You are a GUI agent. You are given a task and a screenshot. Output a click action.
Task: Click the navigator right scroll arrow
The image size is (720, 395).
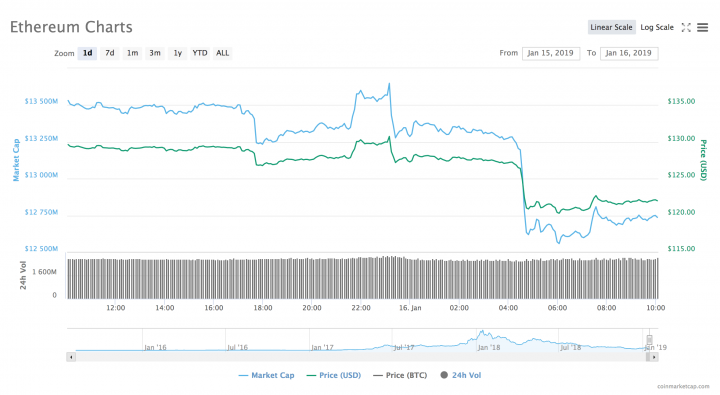(654, 357)
